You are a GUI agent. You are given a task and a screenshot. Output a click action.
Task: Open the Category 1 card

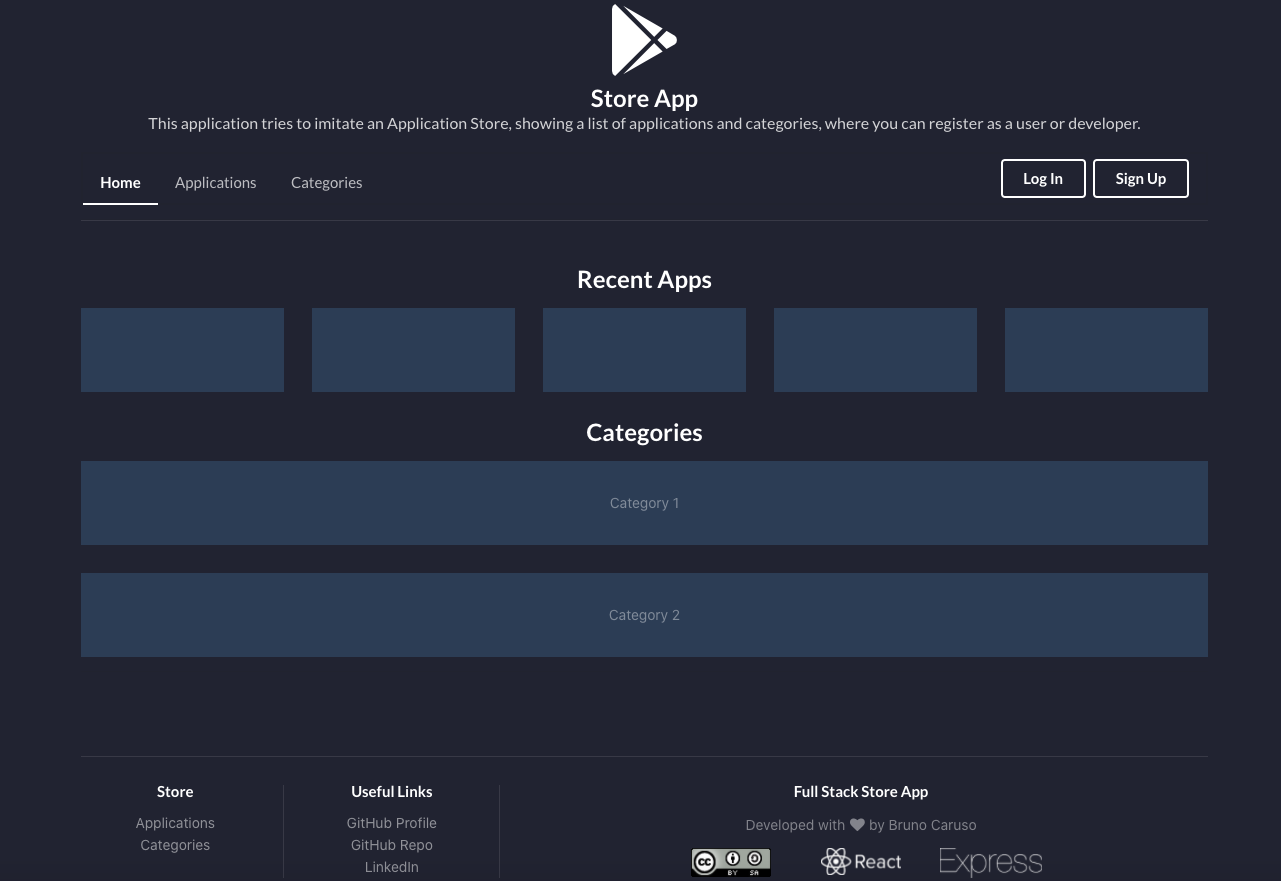tap(644, 503)
